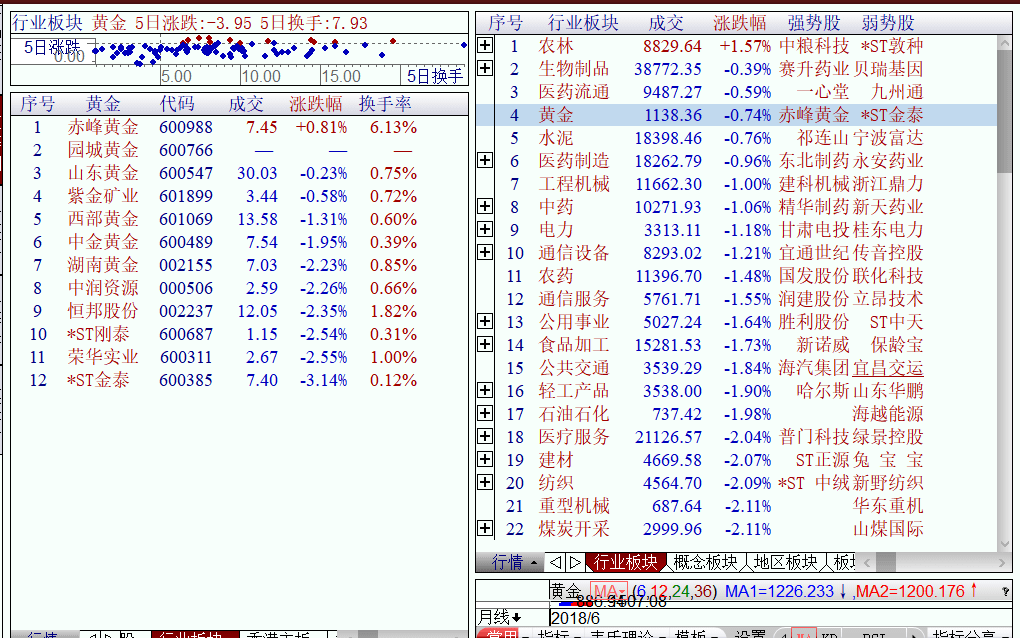Select the 山东黄金 stock row

239,173
